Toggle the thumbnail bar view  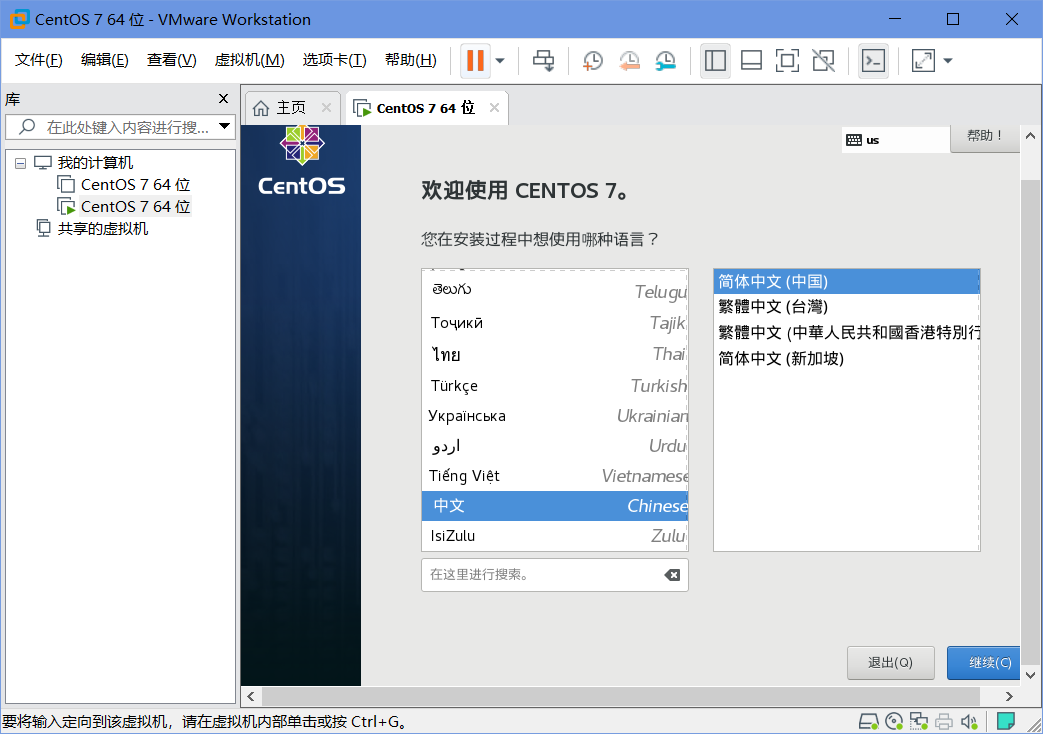point(751,61)
